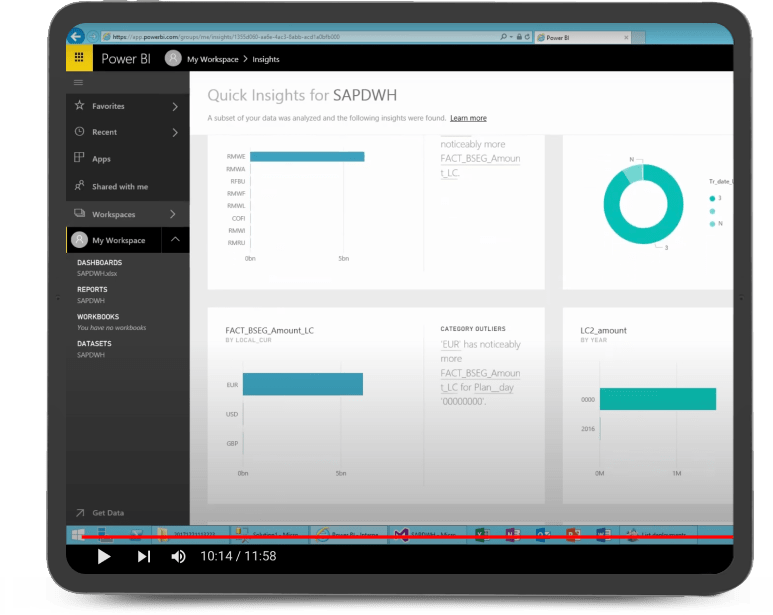The image size is (773, 615).
Task: Click the My Workspace avatar in the sidebar
Action: click(79, 240)
